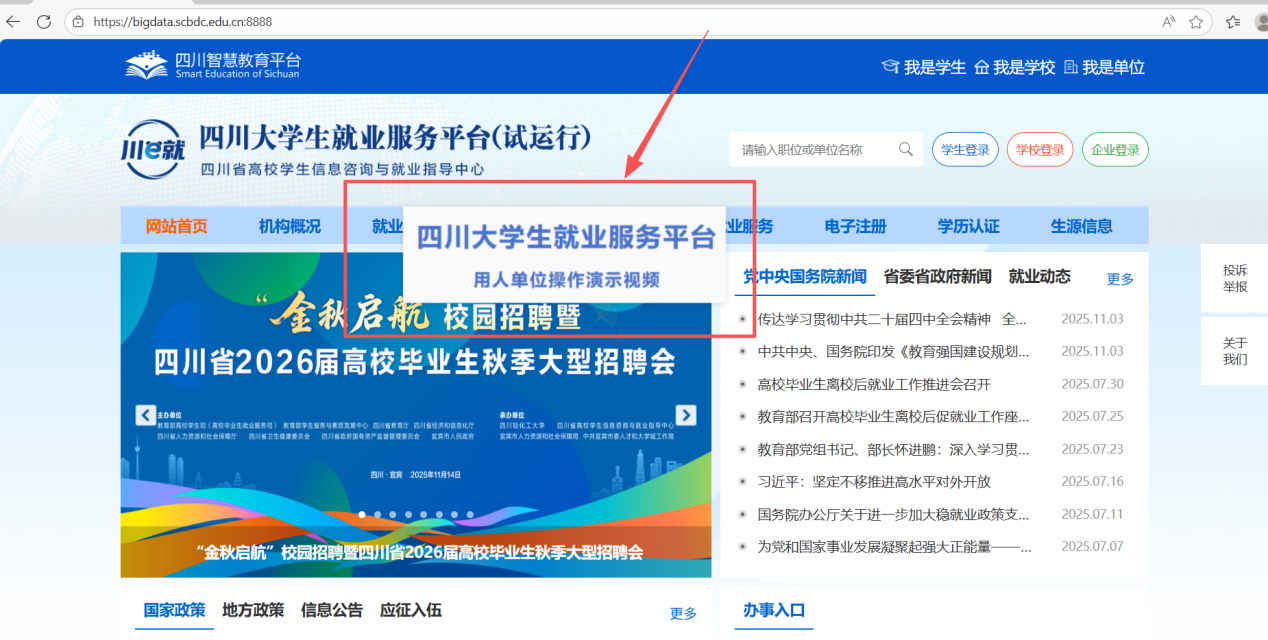1268x640 pixels.
Task: Open 我是学校 link in top bar
Action: [x=1015, y=67]
